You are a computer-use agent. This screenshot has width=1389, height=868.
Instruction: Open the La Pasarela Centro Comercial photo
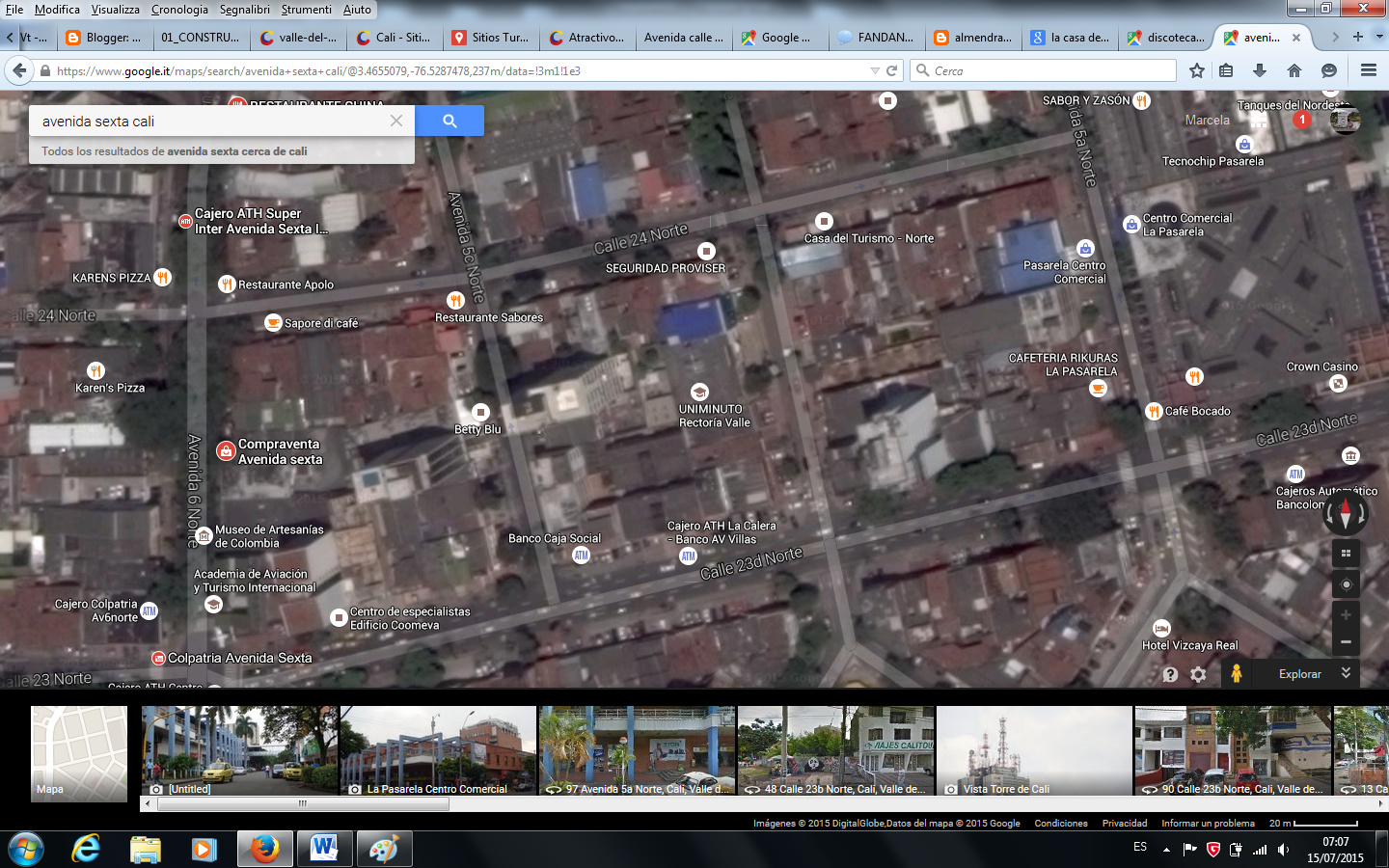(438, 750)
